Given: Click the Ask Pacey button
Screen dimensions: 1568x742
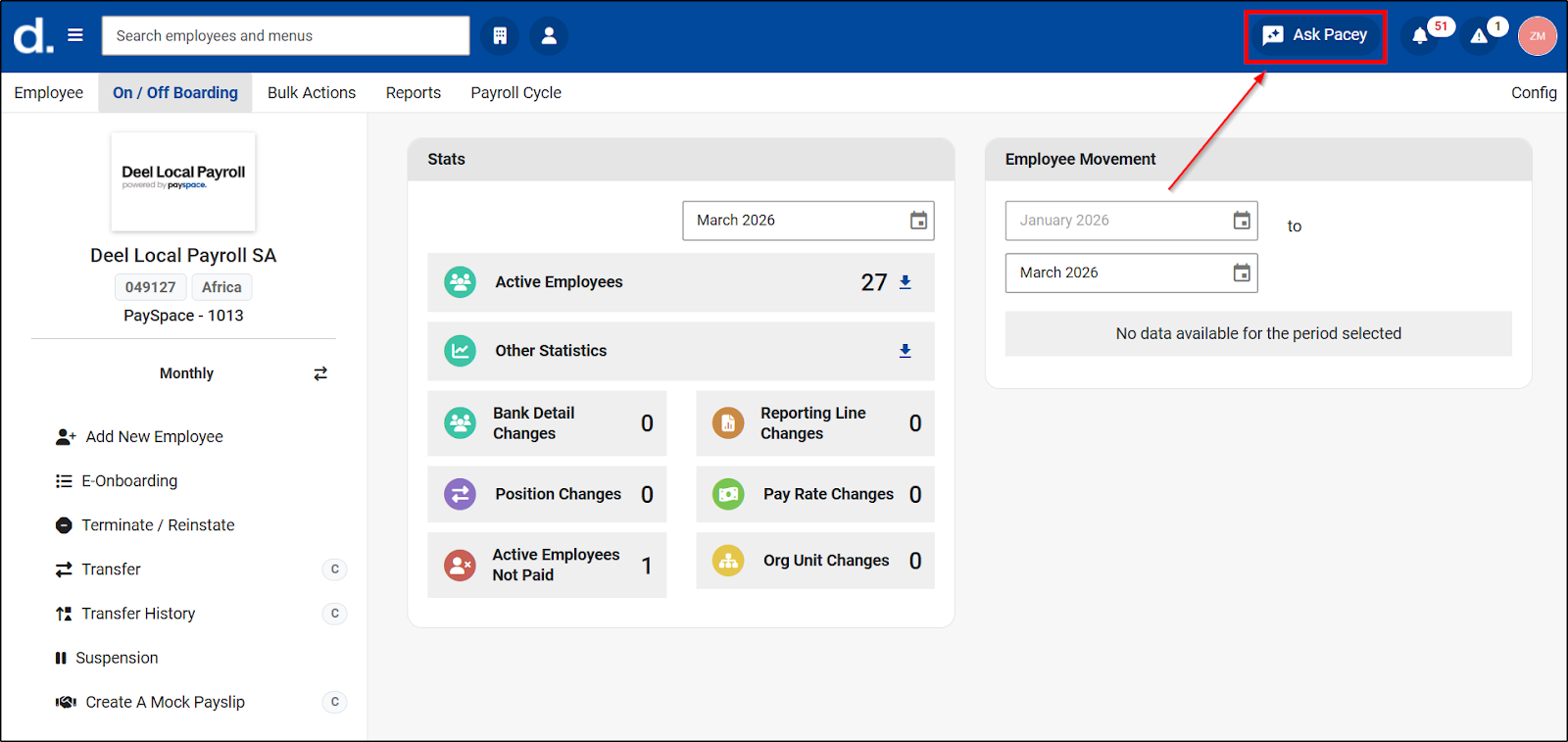Looking at the screenshot, I should tap(1315, 35).
